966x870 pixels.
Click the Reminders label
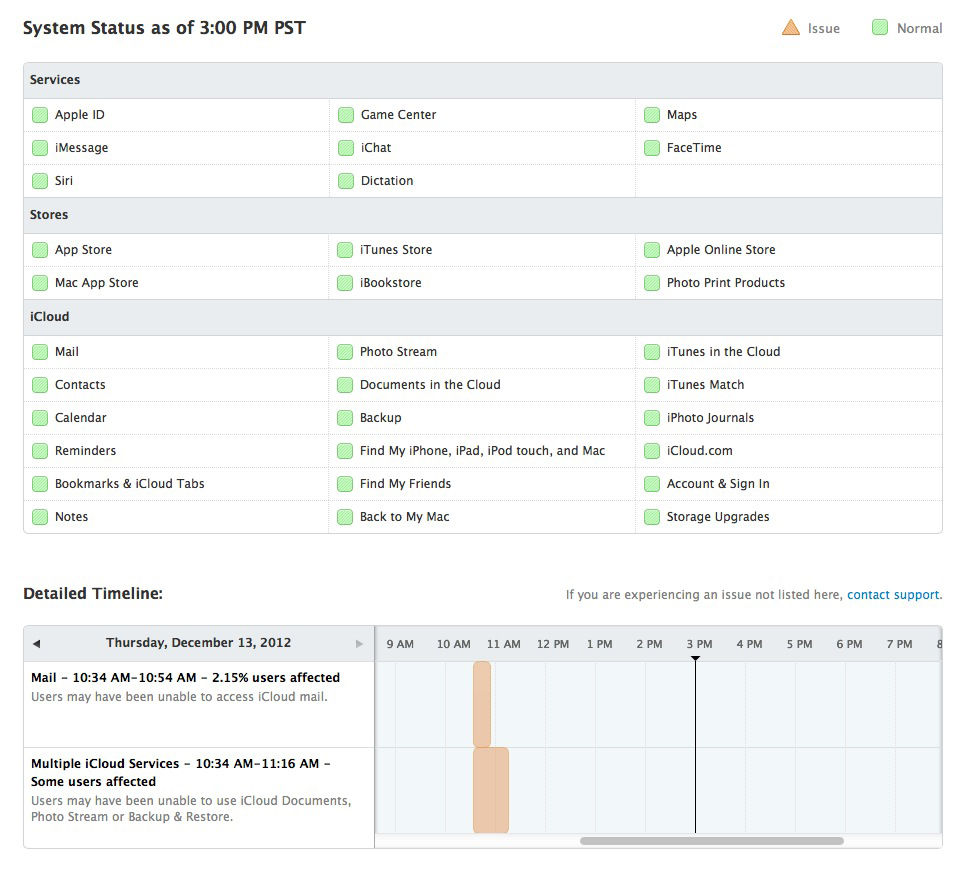[85, 451]
